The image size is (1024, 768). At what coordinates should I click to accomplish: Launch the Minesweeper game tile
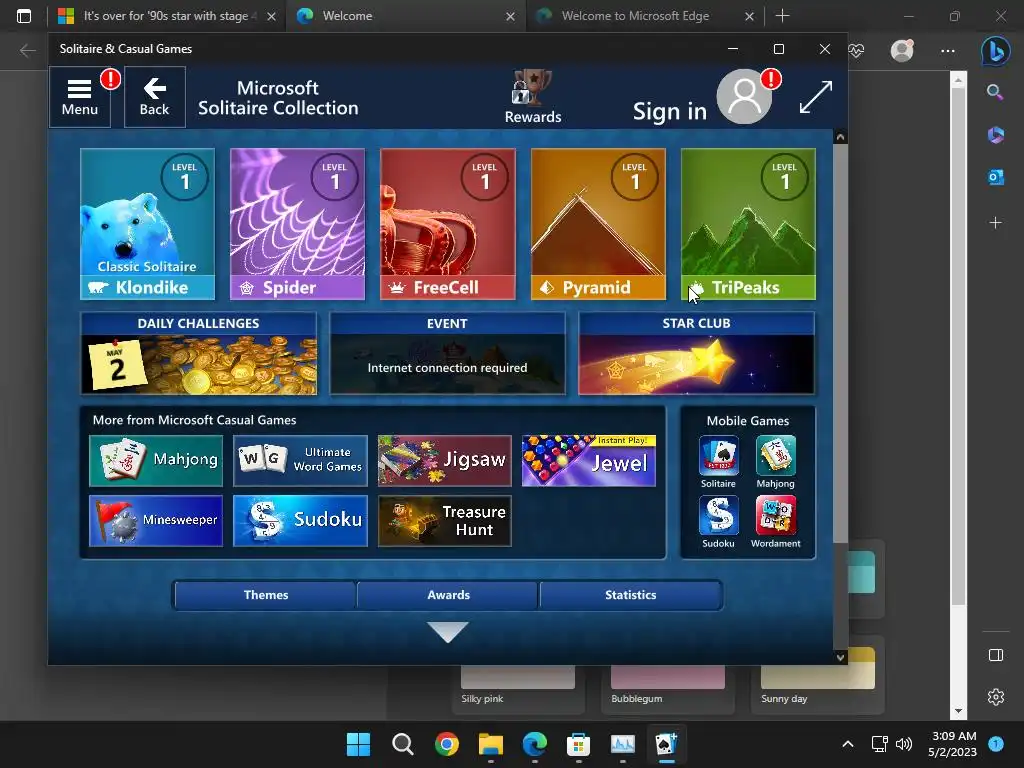pos(156,520)
